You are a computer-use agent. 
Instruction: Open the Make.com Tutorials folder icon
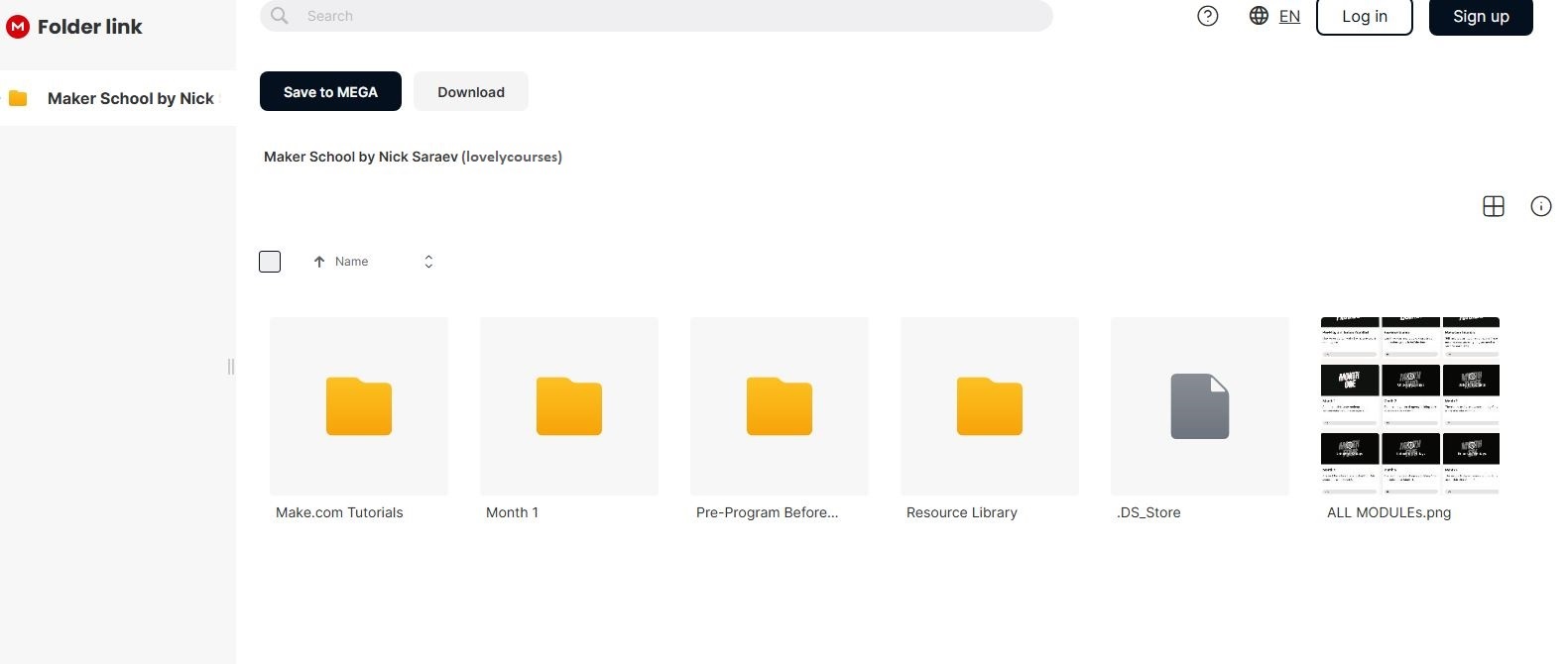pos(358,406)
